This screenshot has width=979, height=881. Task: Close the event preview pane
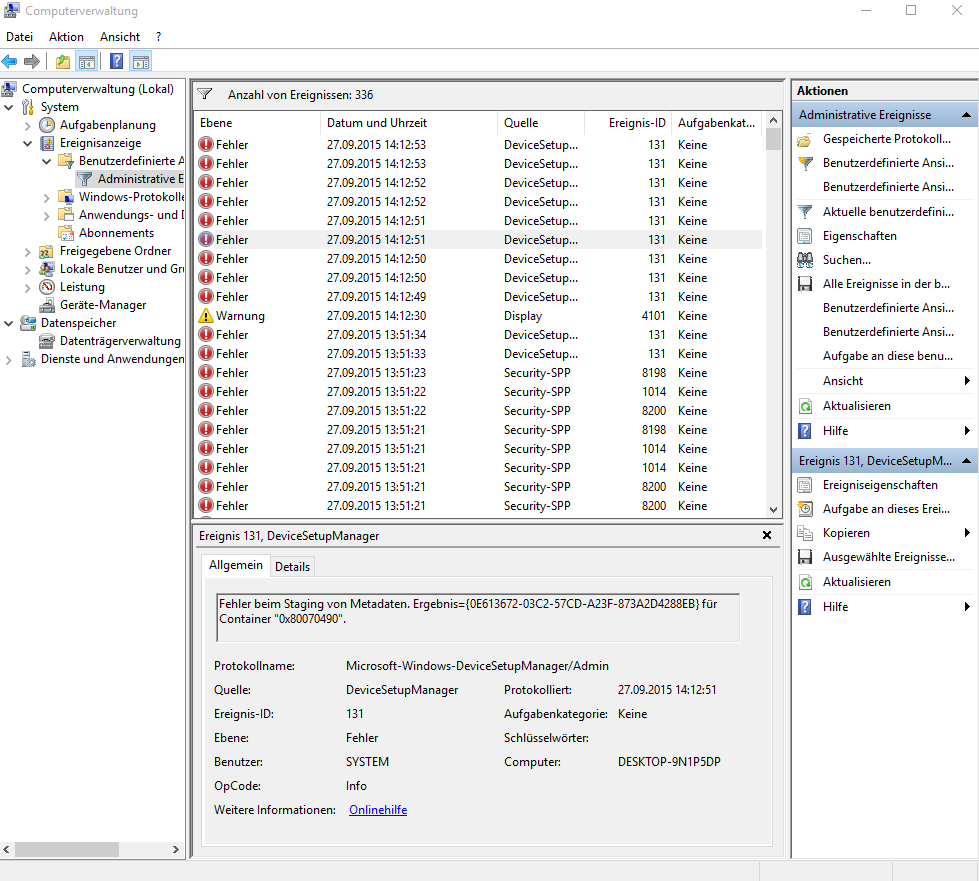tap(767, 535)
